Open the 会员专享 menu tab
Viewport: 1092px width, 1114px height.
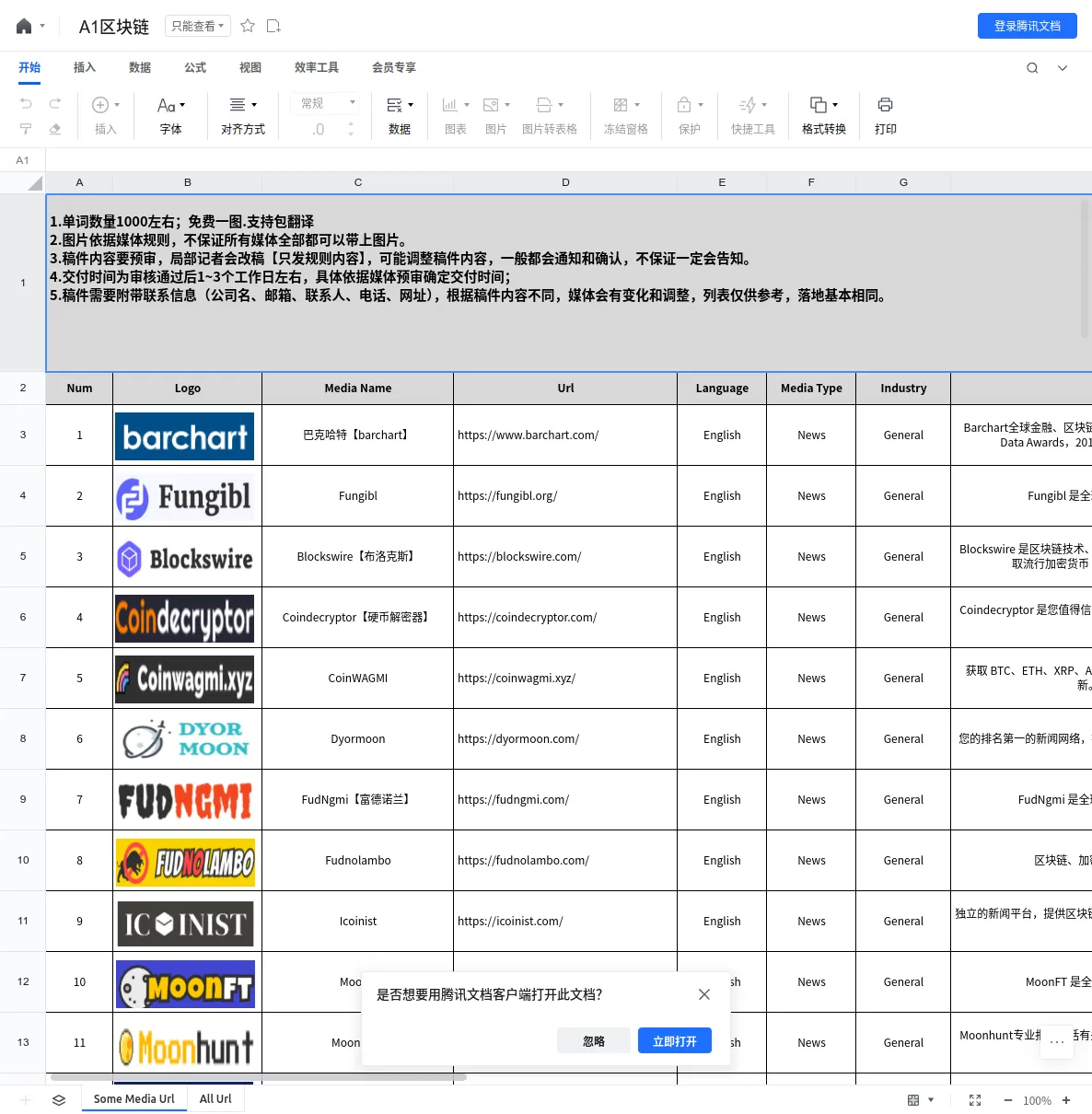coord(394,67)
